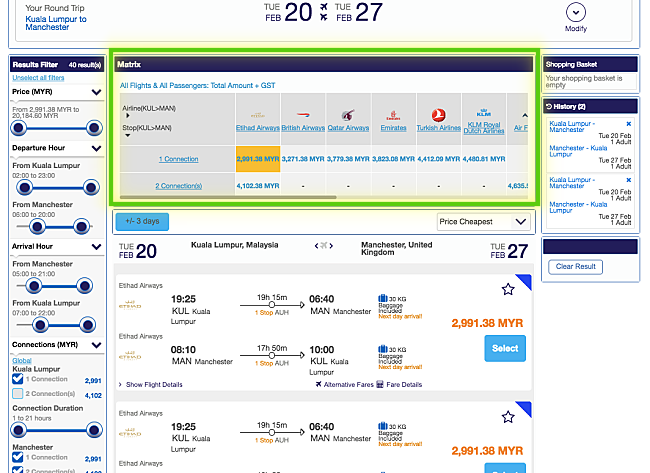
Task: Toggle Manchester 1 Connection checkbox
Action: 17,457
